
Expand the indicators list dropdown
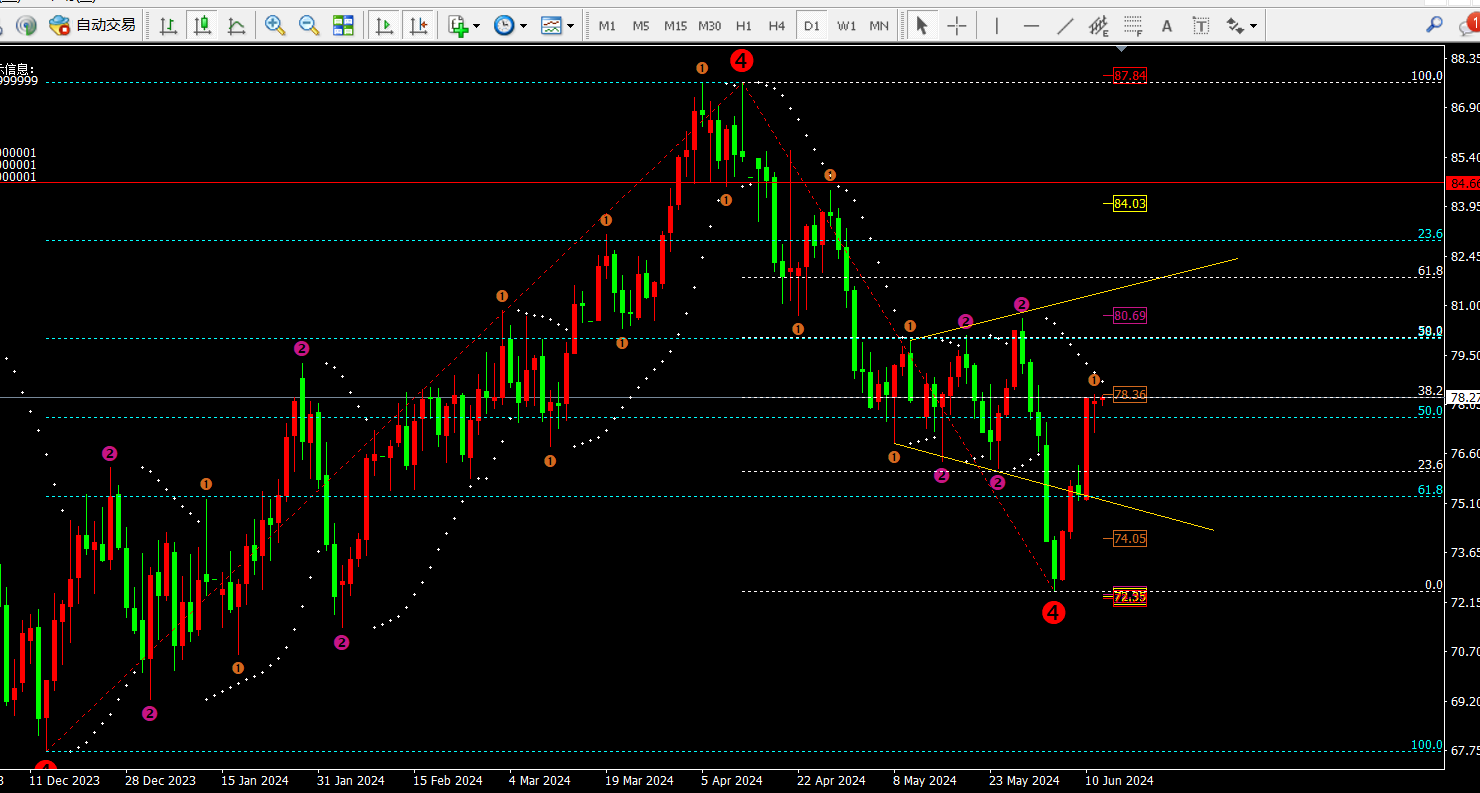tap(464, 26)
